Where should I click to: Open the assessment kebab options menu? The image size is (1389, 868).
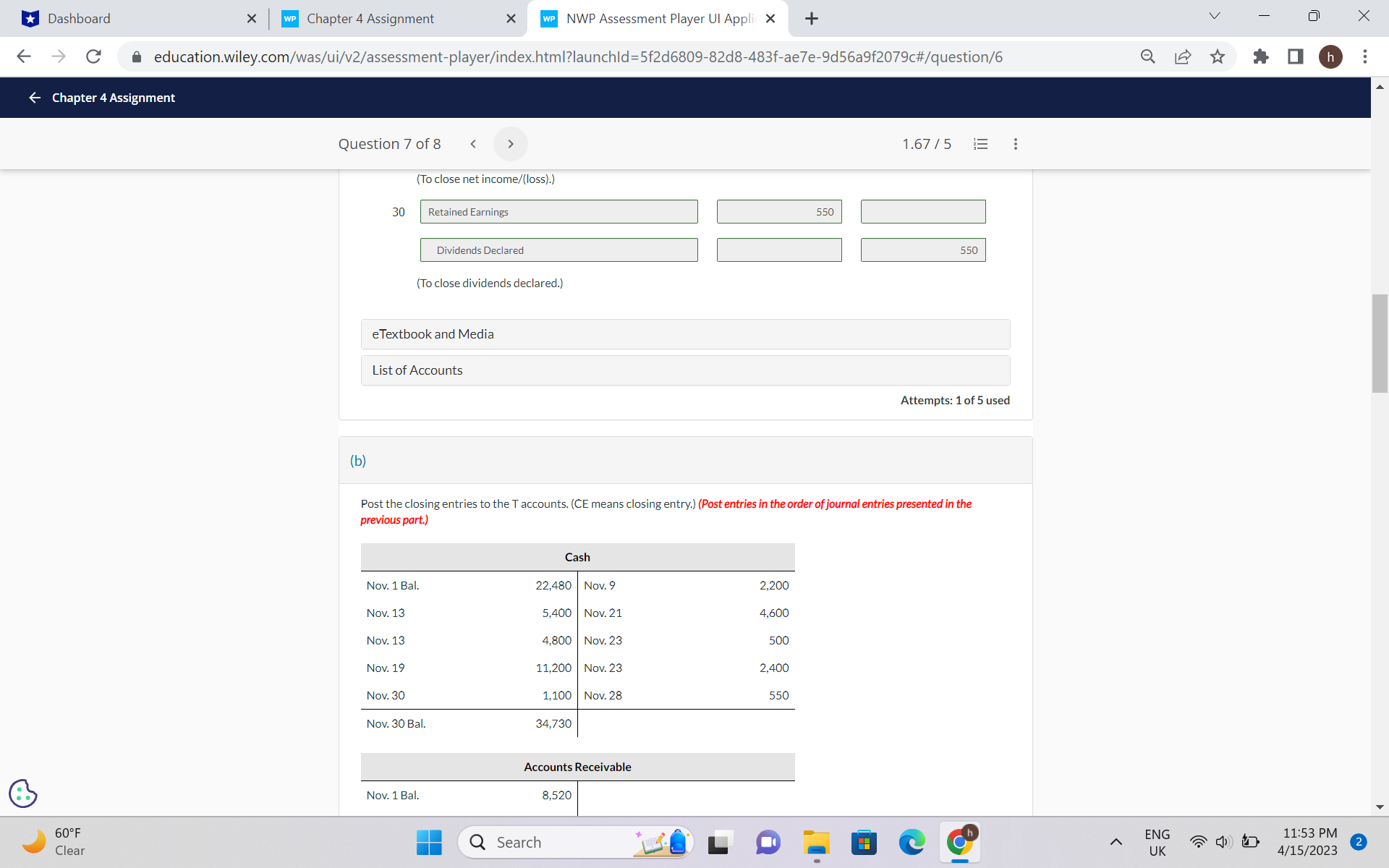(1015, 144)
